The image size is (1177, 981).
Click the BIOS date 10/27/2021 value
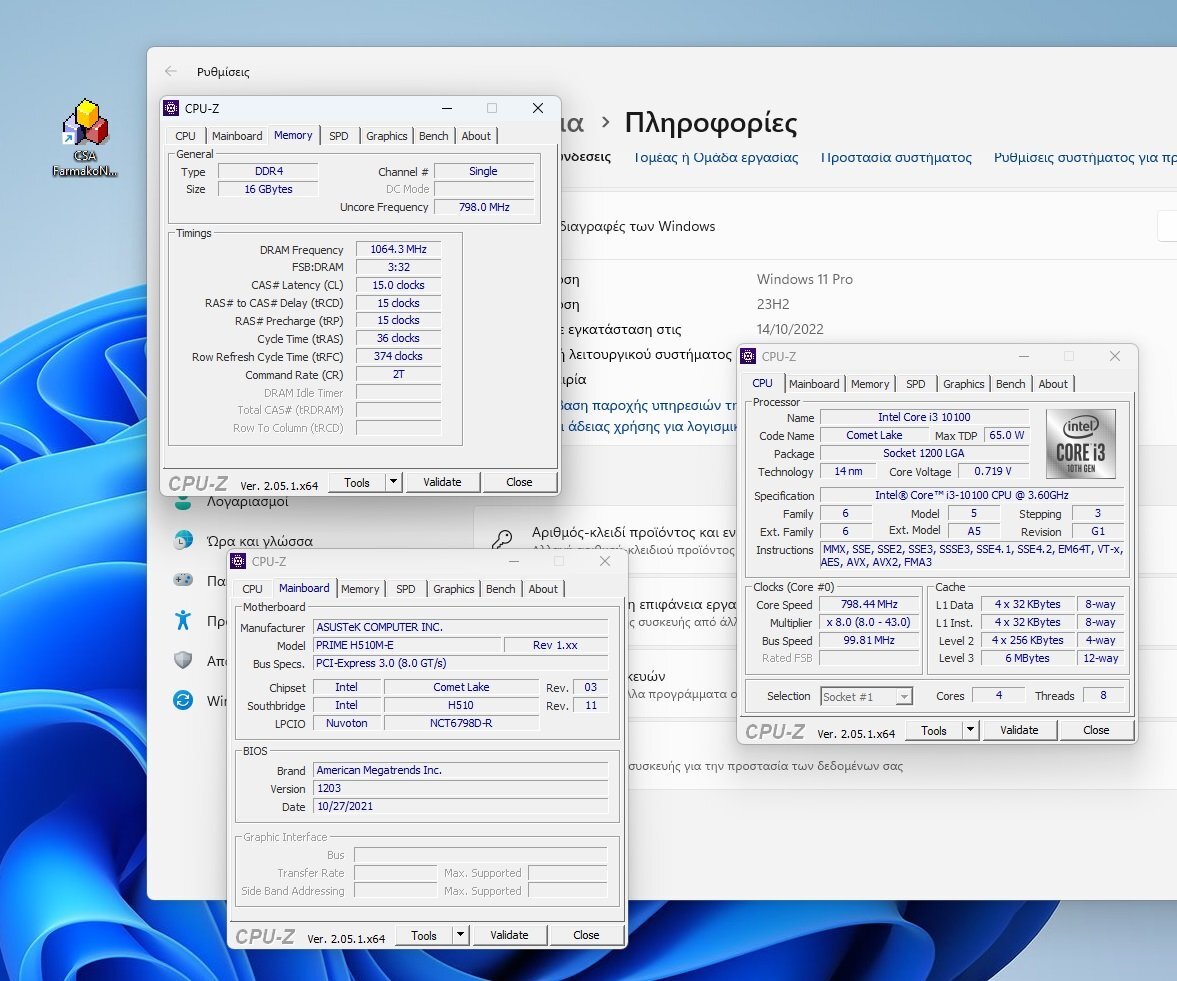(x=460, y=806)
